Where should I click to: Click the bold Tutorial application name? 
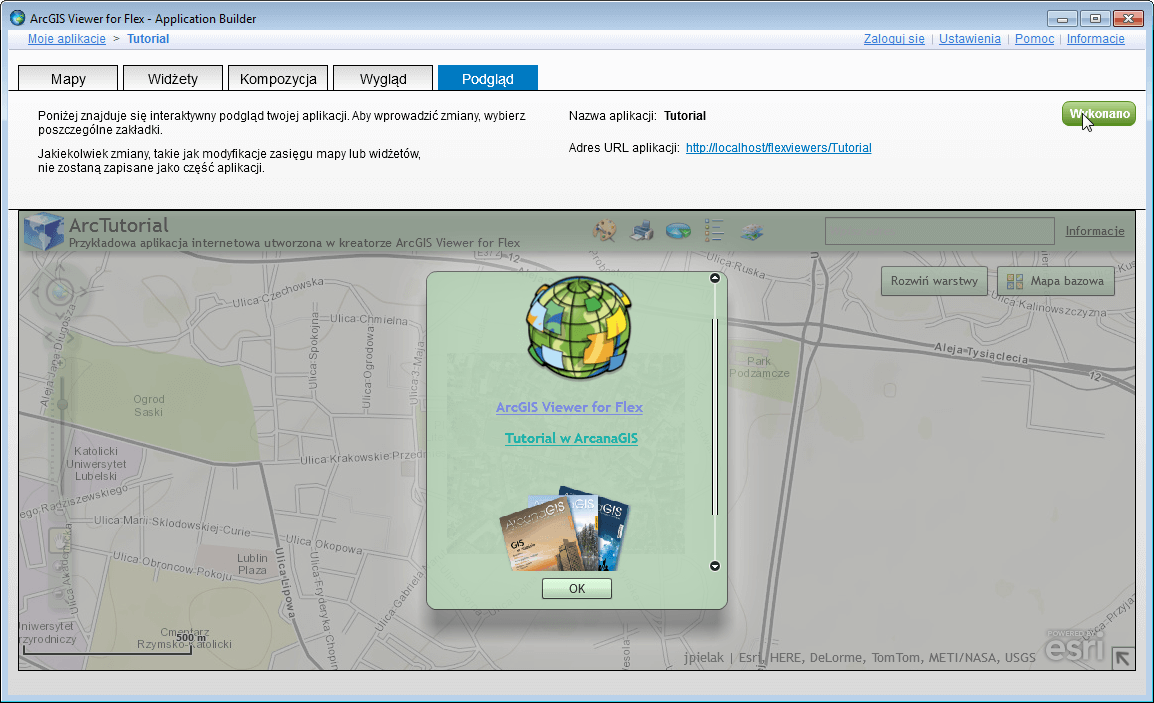(x=684, y=116)
